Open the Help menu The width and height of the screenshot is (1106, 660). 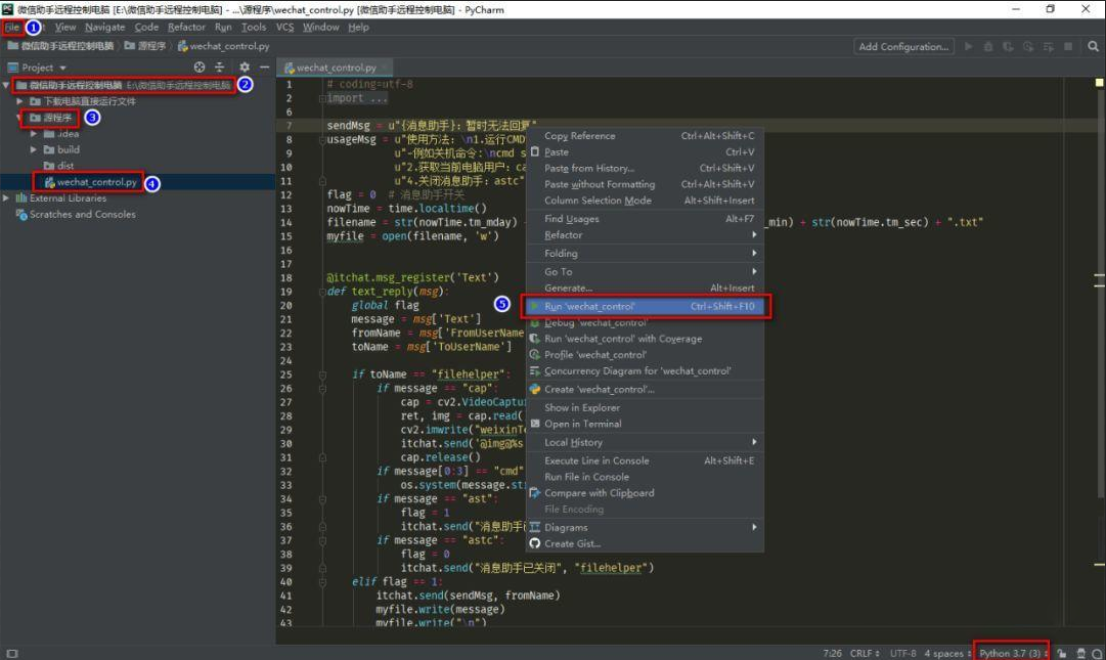tap(358, 27)
